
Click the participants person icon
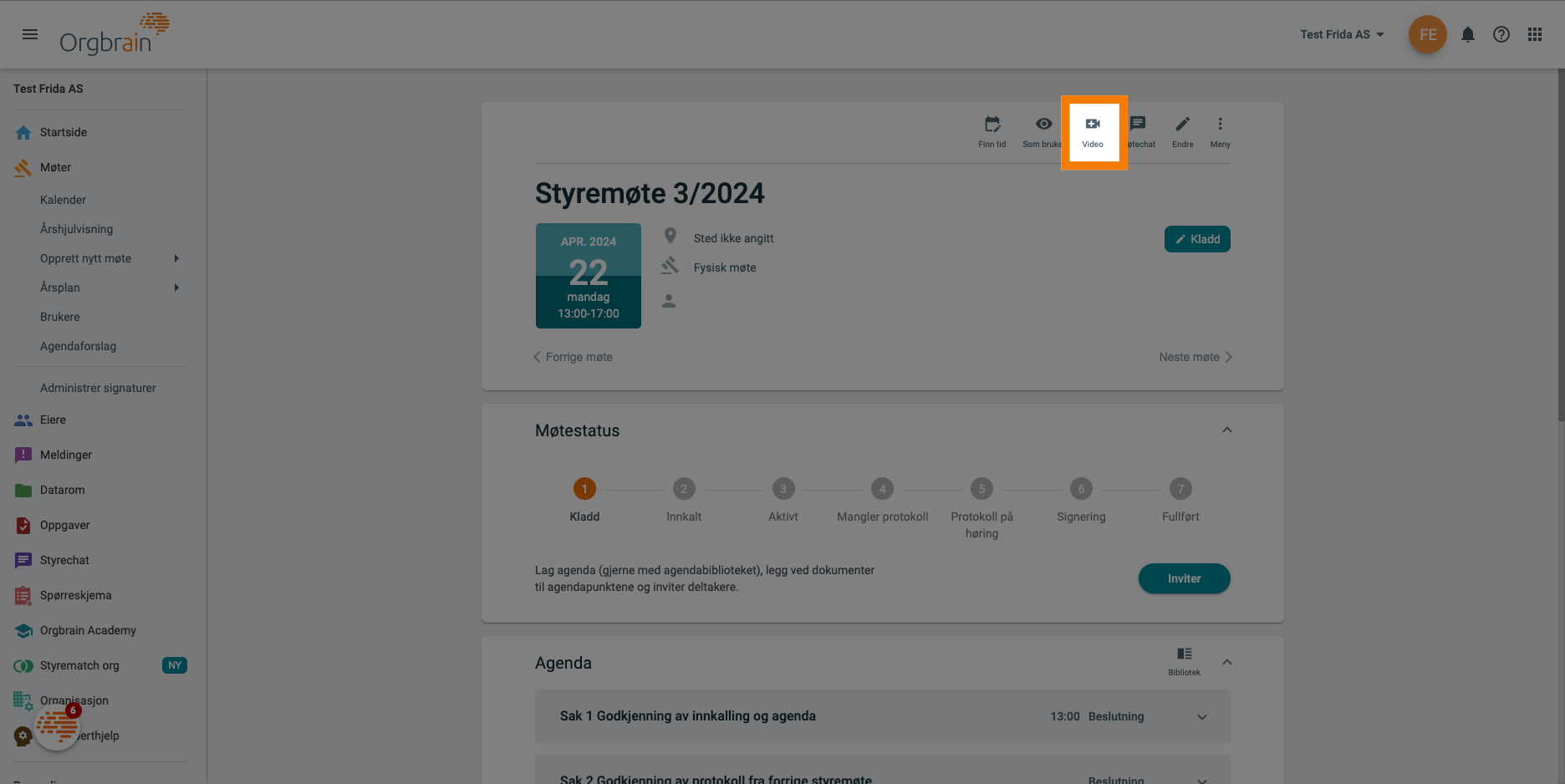pyautogui.click(x=669, y=301)
